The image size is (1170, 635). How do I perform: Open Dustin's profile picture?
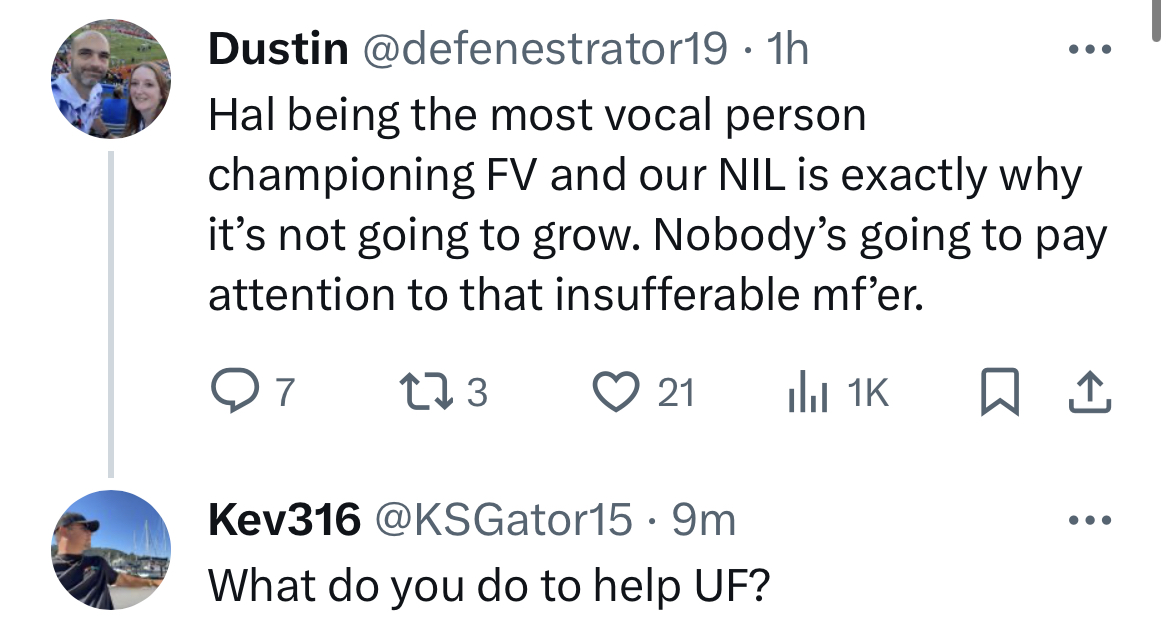(111, 79)
